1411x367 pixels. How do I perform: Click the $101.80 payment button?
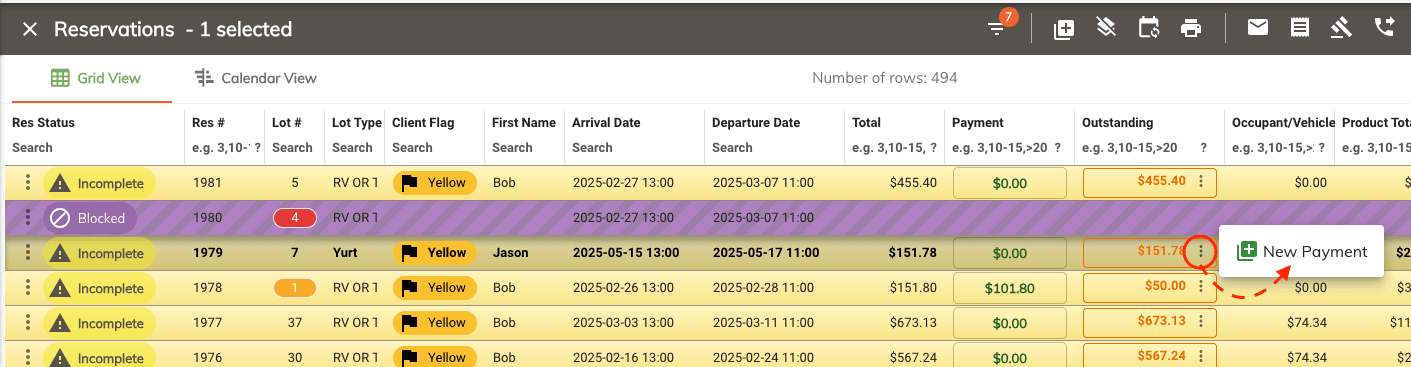(x=1009, y=288)
